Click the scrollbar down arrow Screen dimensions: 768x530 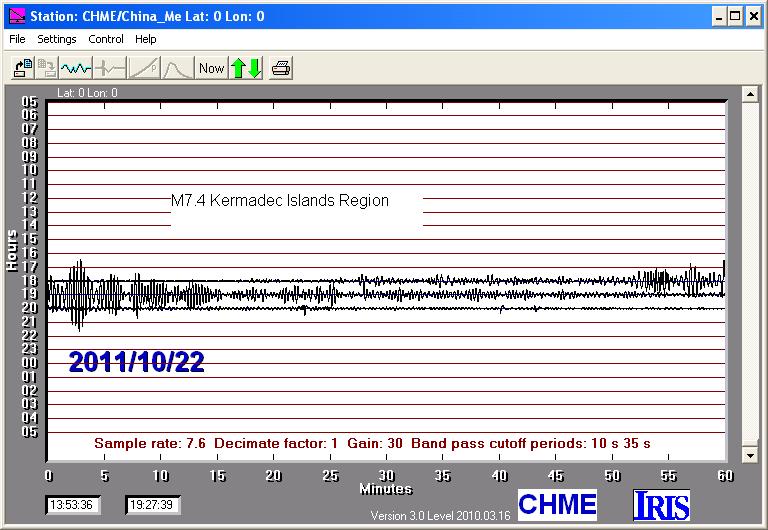click(748, 455)
